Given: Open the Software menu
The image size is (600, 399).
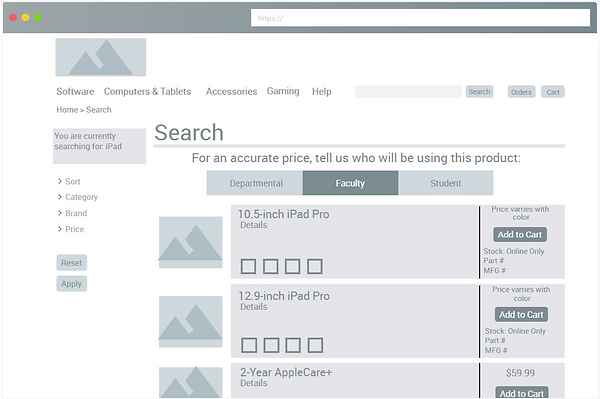Looking at the screenshot, I should 75,91.
